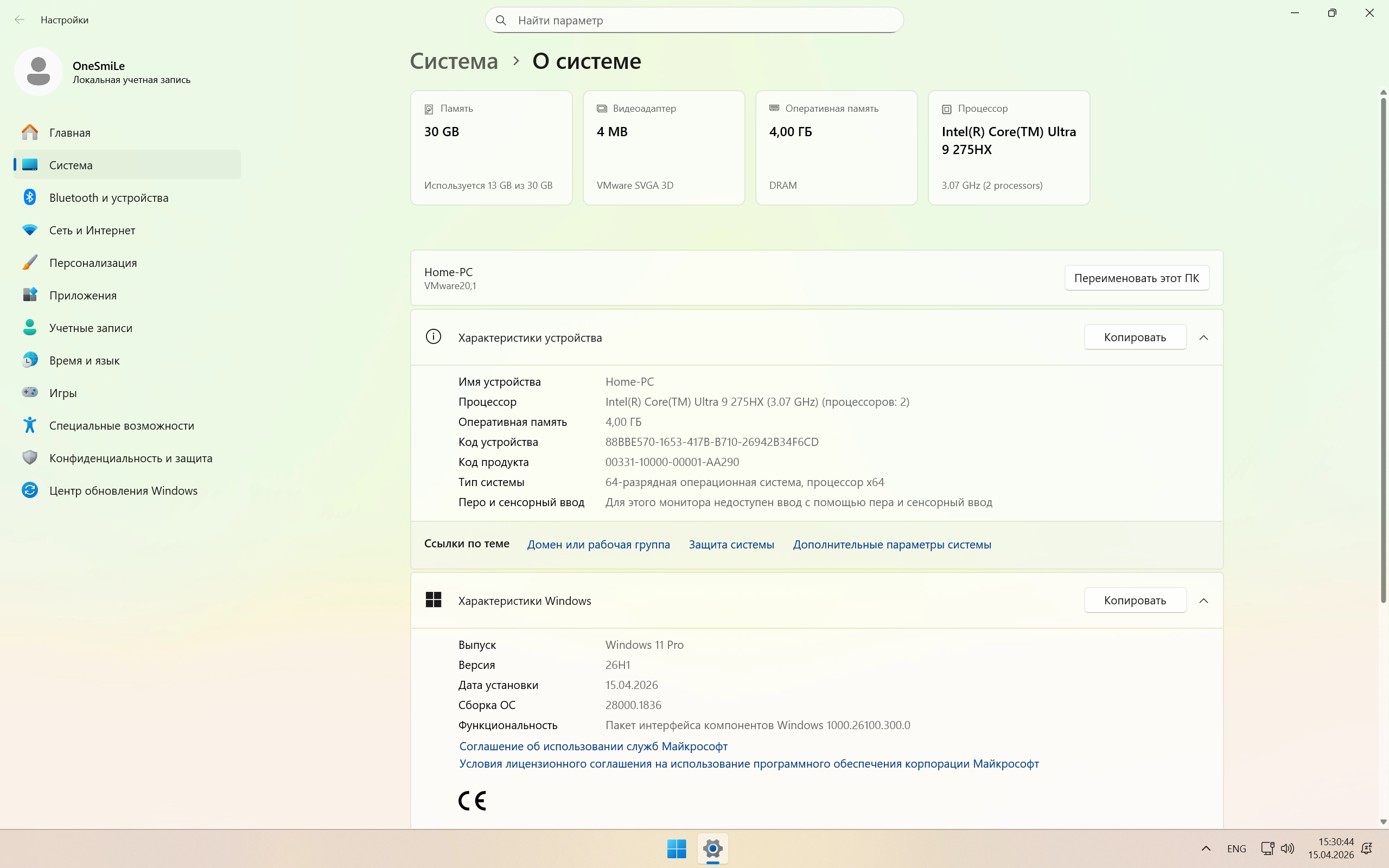
Task: Select Игры in the sidebar
Action: [63, 393]
